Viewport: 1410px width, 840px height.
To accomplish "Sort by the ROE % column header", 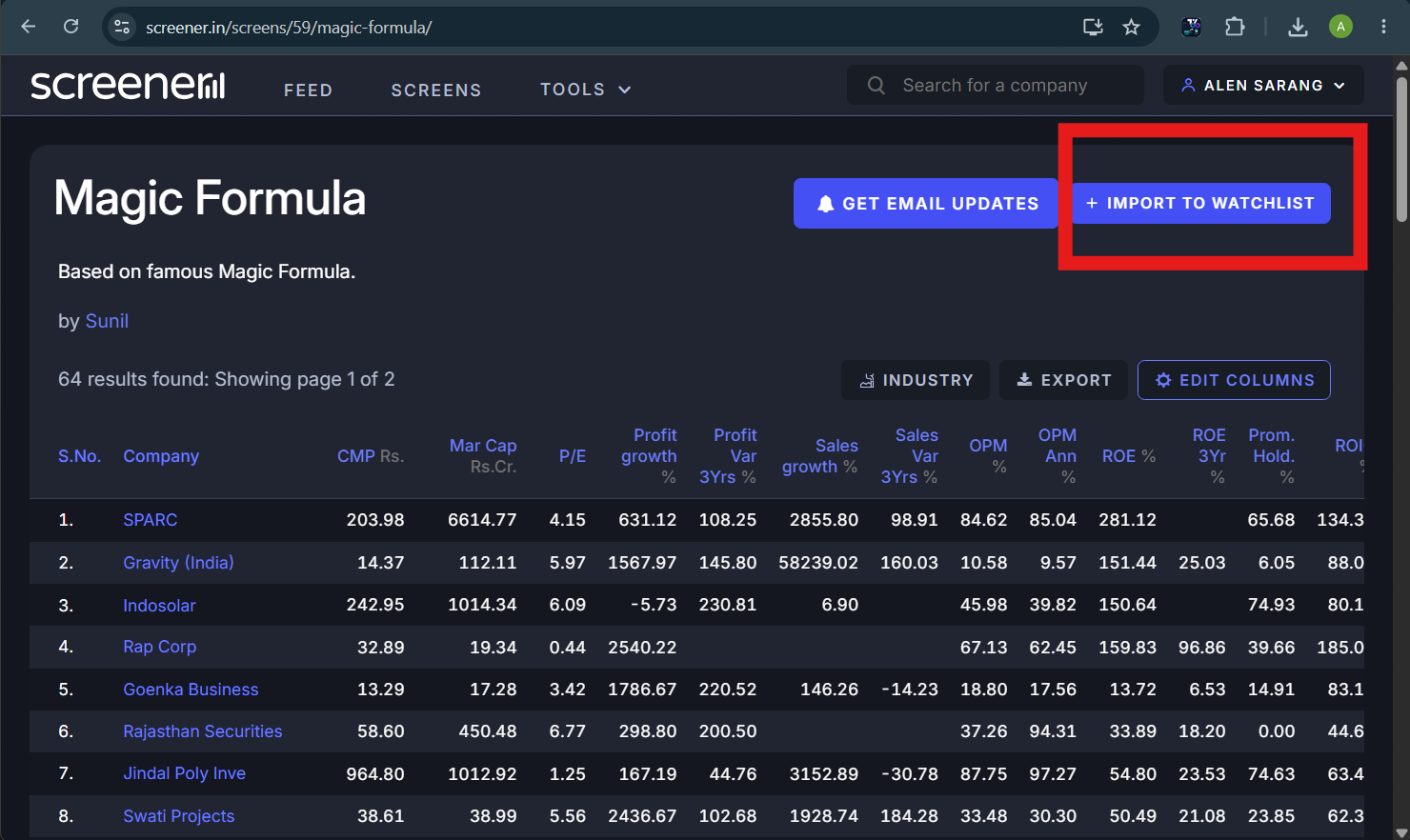I will (x=1129, y=456).
